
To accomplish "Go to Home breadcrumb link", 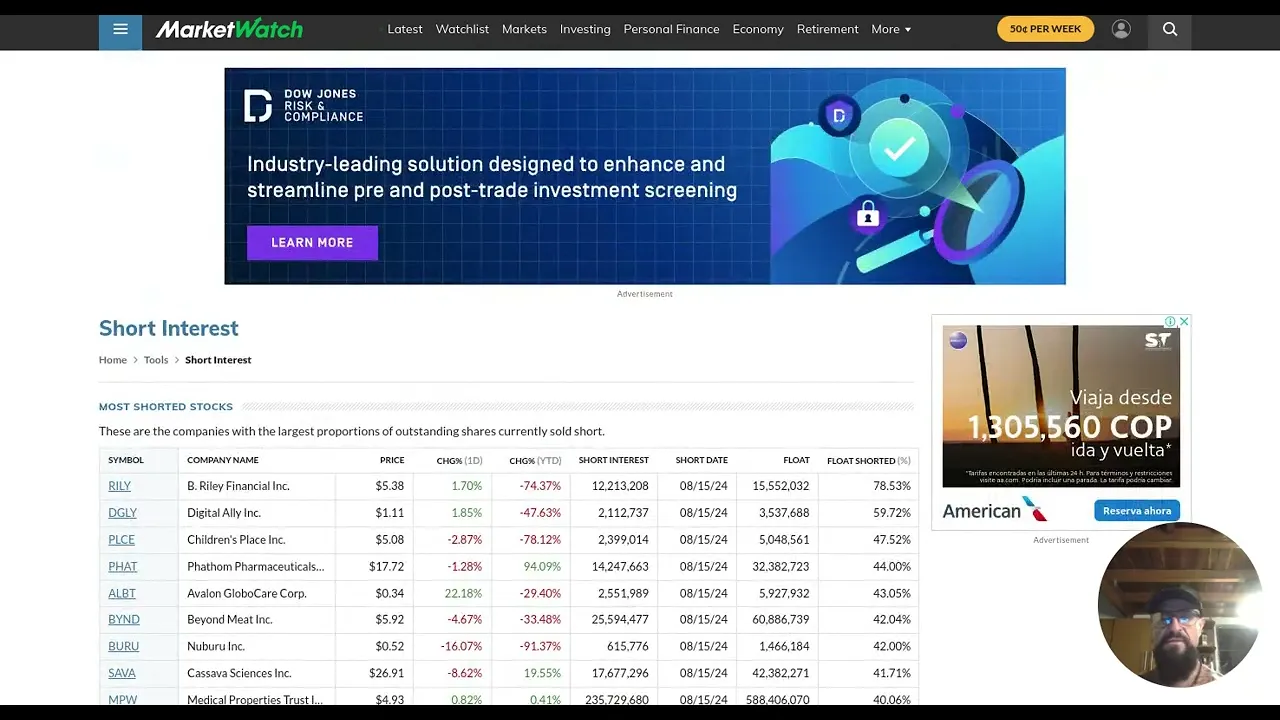I will [113, 360].
